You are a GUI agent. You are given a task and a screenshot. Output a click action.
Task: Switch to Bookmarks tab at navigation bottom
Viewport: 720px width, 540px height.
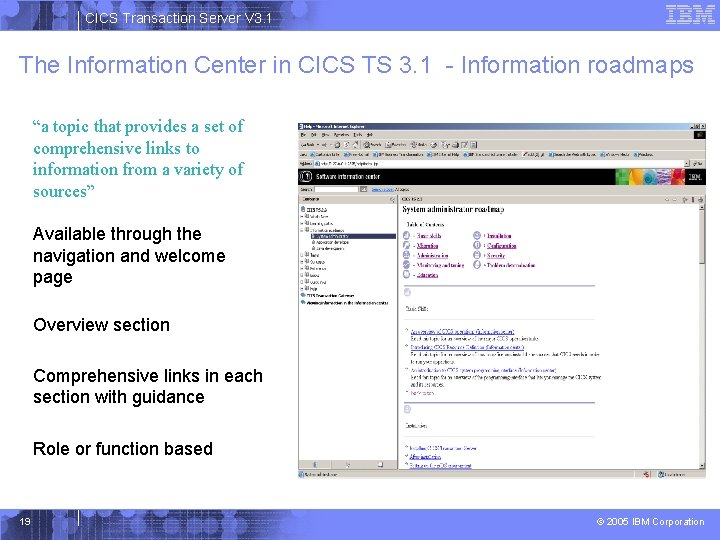[380, 465]
